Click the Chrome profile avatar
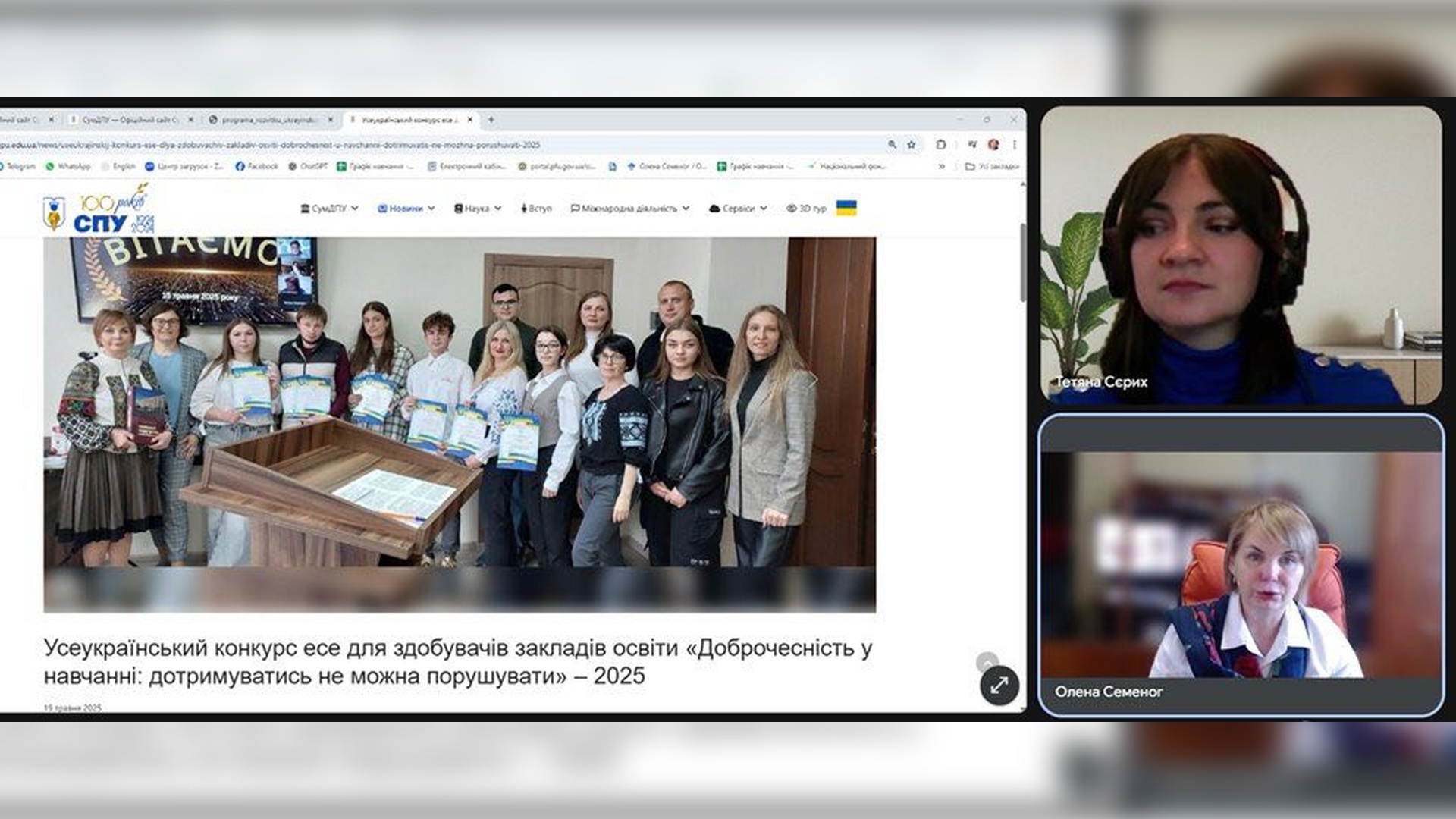The height and width of the screenshot is (819, 1456). click(x=993, y=144)
